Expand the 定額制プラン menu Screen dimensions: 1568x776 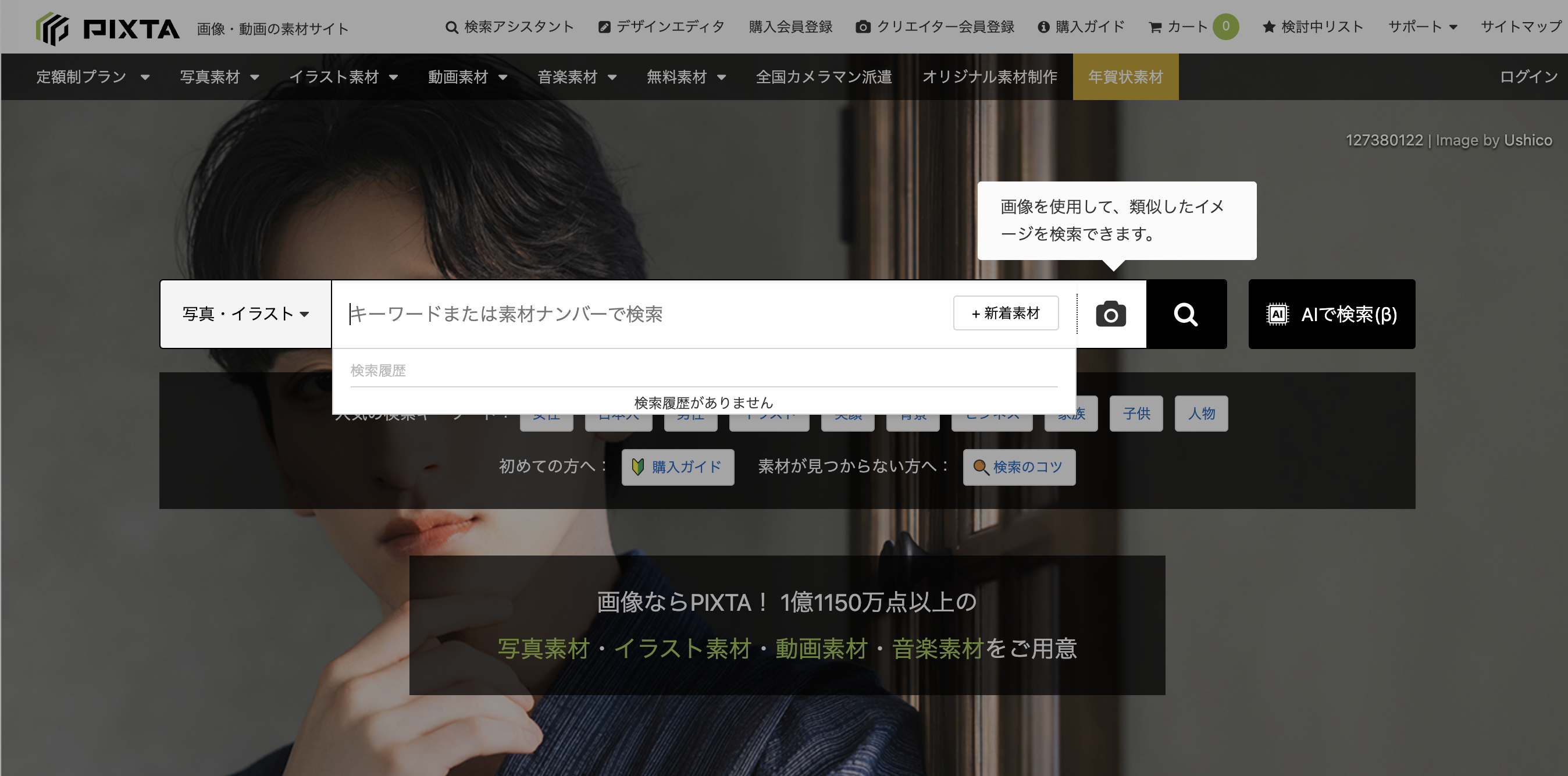92,77
